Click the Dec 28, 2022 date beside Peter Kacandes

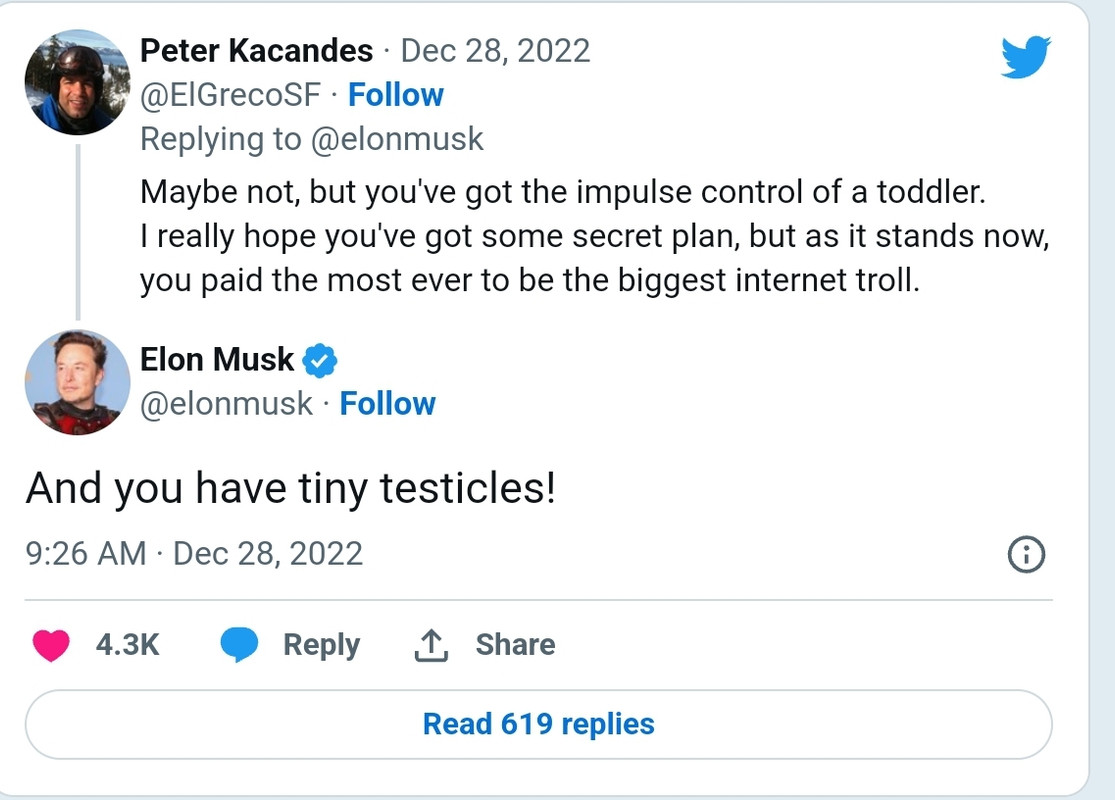pyautogui.click(x=495, y=50)
